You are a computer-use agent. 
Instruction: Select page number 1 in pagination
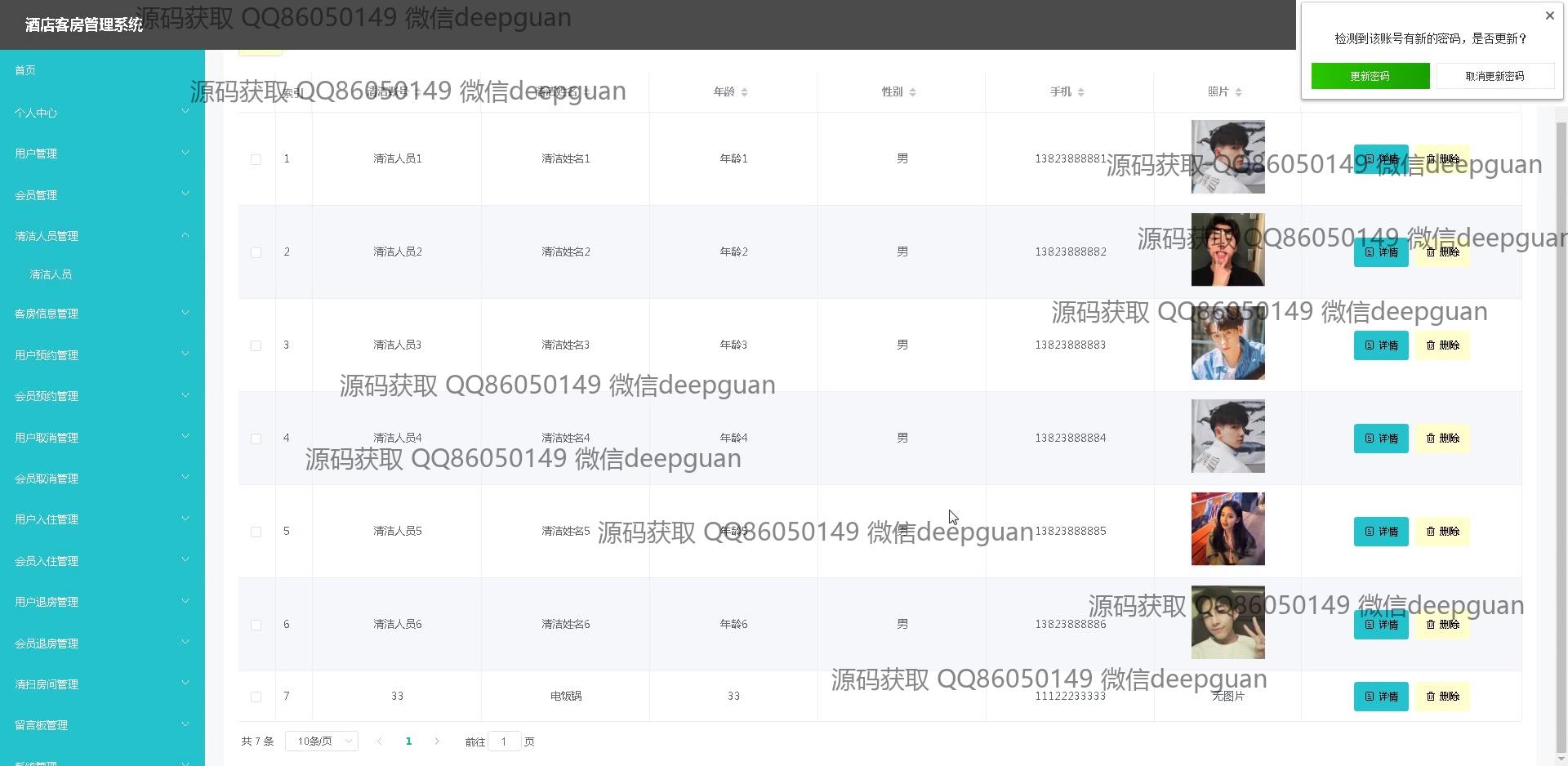408,742
